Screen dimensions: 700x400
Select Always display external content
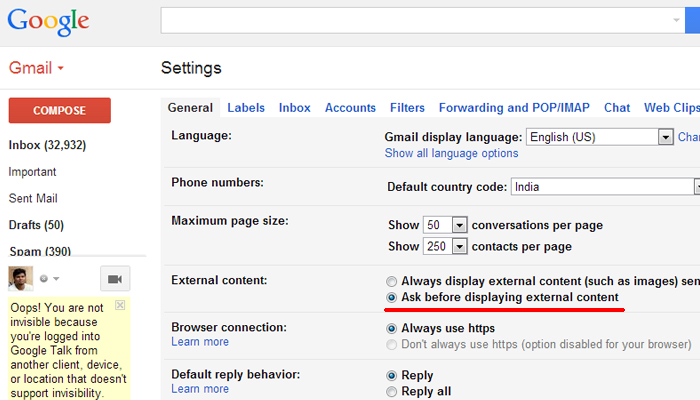click(x=392, y=281)
